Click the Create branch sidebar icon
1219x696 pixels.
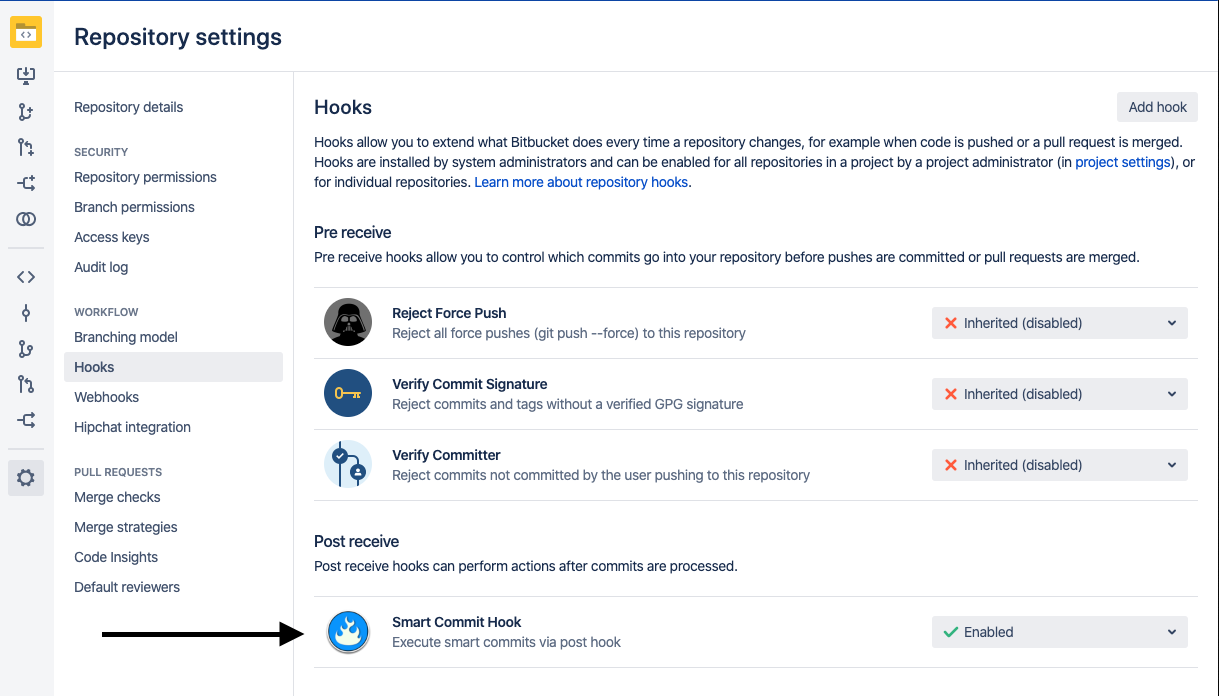coord(26,112)
